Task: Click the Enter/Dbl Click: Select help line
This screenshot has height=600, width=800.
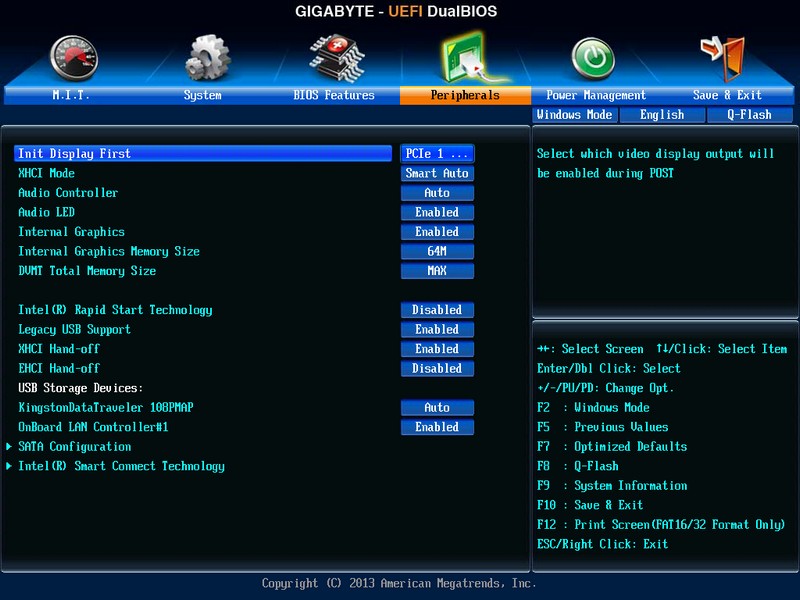Action: pos(609,368)
